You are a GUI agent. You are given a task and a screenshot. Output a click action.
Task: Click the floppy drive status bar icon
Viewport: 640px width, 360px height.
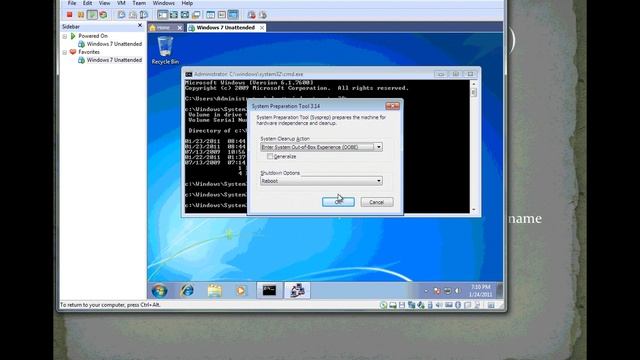(x=402, y=305)
